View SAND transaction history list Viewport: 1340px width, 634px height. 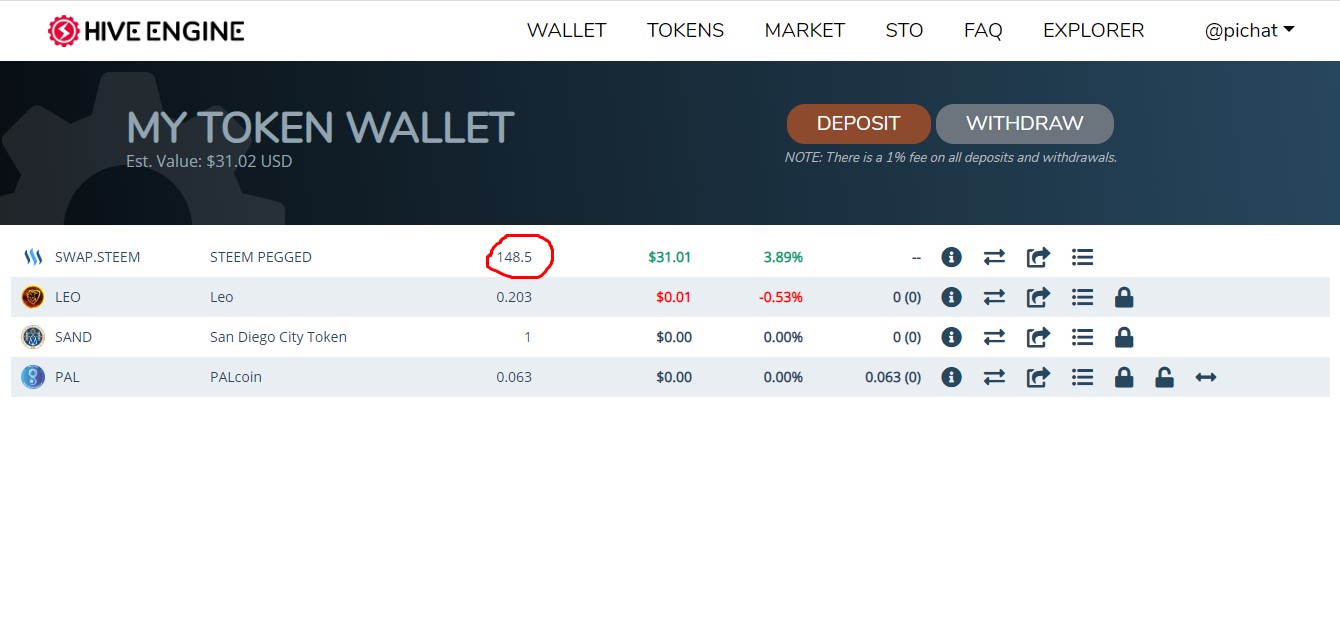1082,337
